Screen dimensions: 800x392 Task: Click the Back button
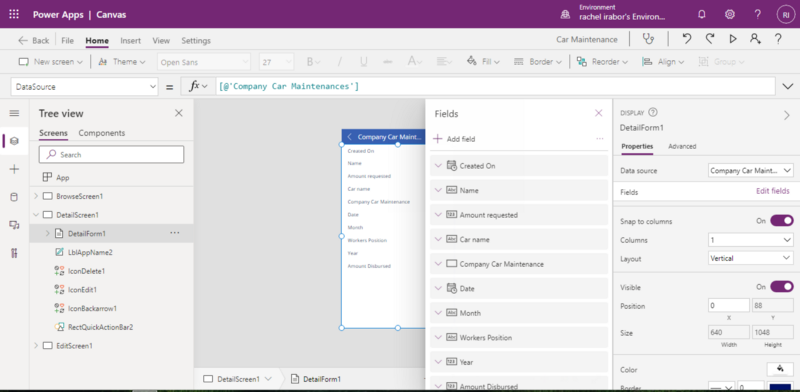pos(34,40)
